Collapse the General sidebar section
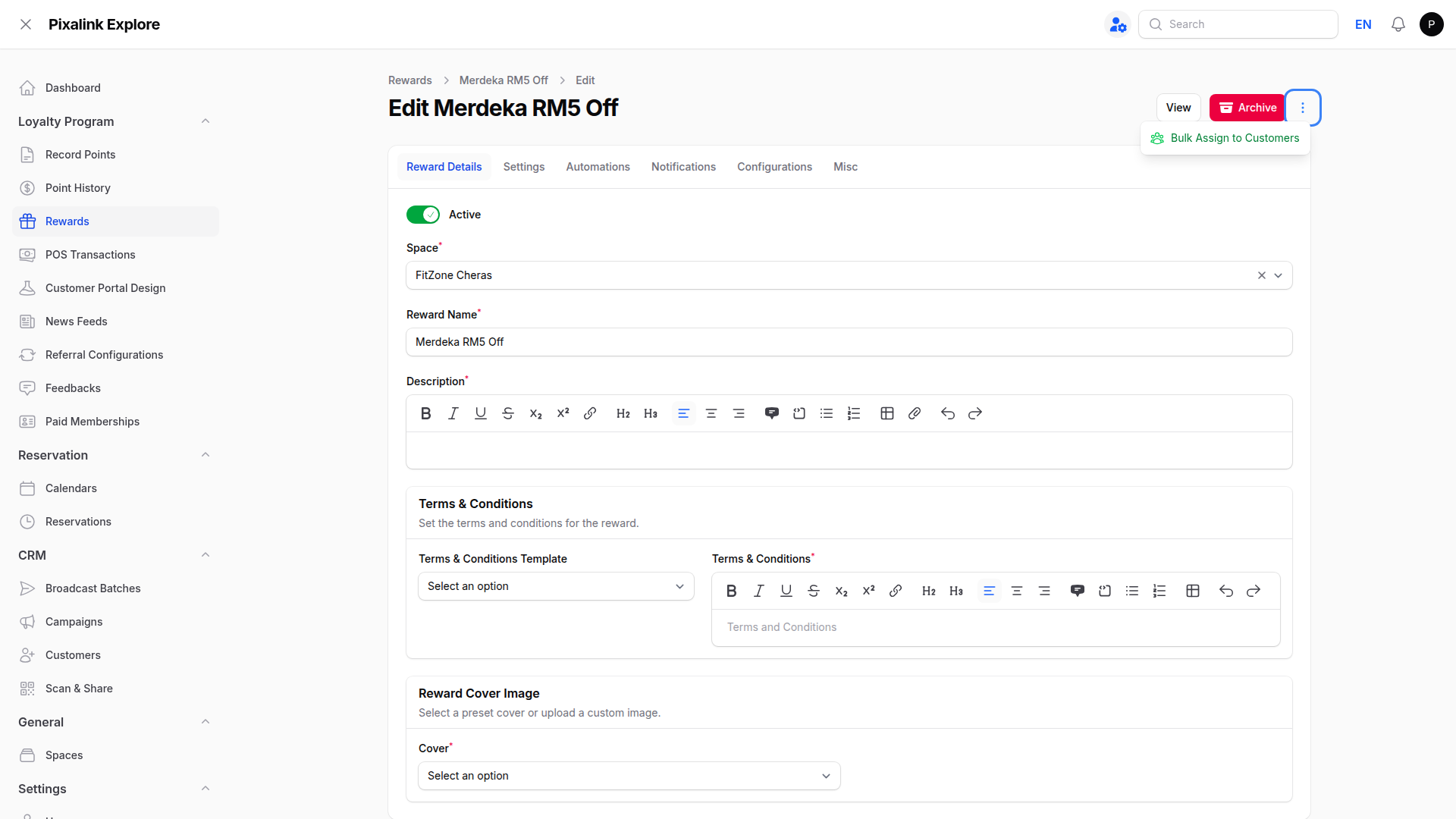 point(206,722)
